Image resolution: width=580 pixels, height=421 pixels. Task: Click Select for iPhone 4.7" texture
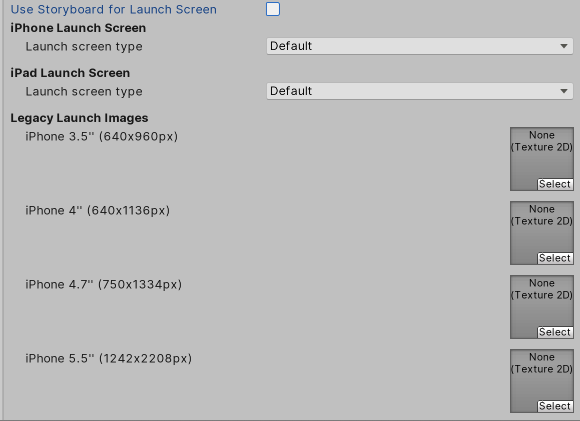click(x=554, y=332)
